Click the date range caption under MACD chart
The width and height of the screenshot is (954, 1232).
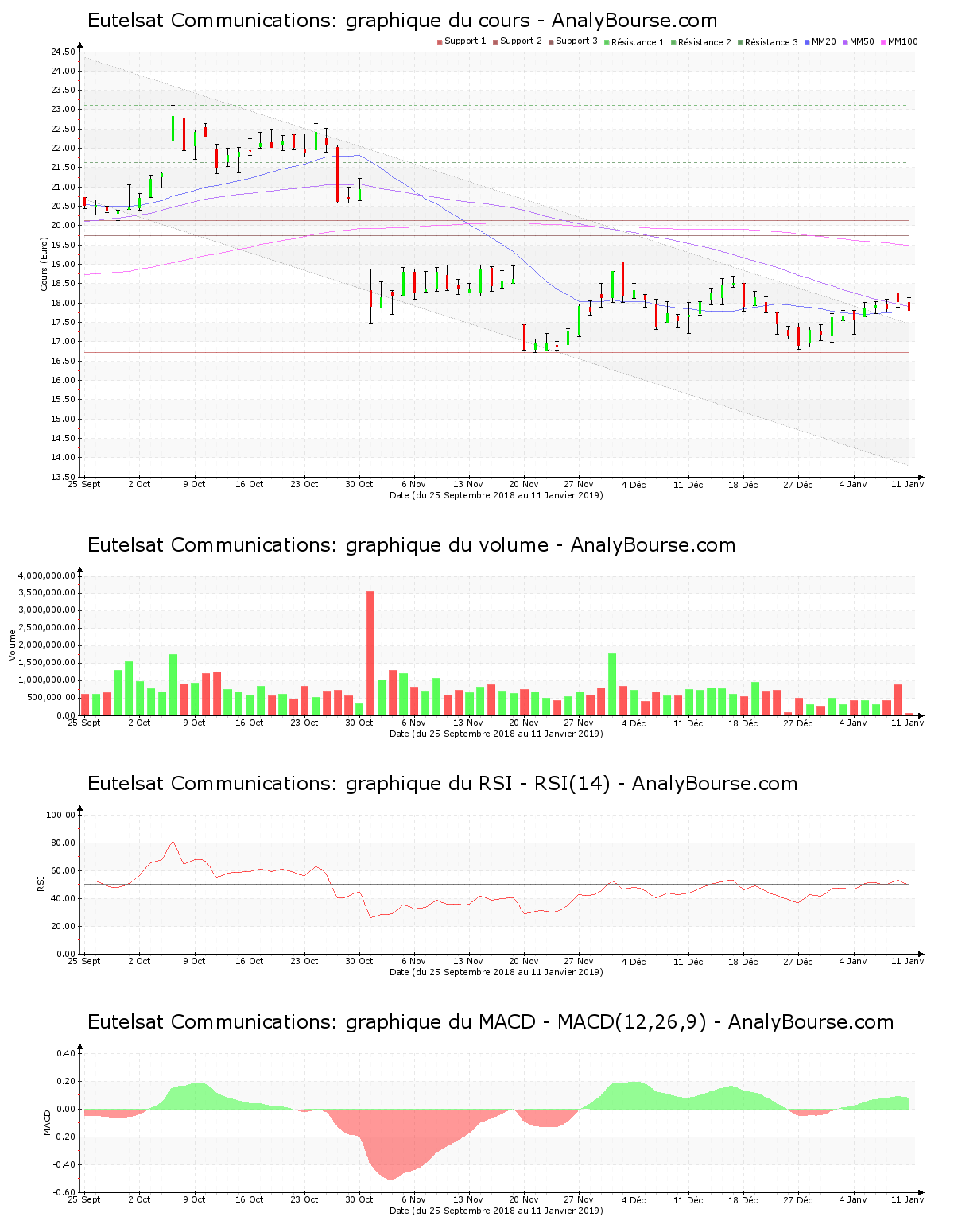496,1211
